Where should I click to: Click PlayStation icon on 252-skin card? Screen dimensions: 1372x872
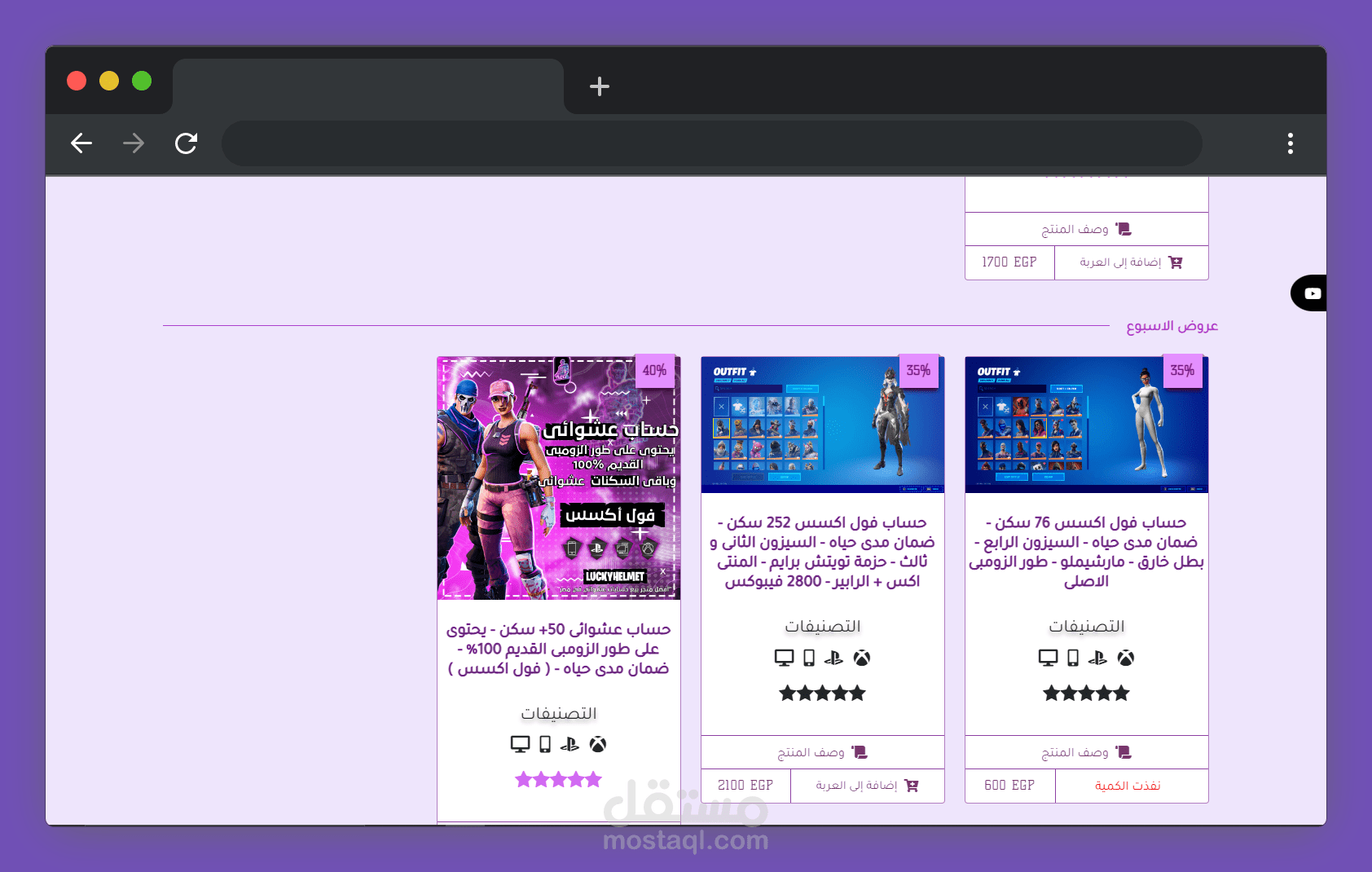[x=833, y=658]
